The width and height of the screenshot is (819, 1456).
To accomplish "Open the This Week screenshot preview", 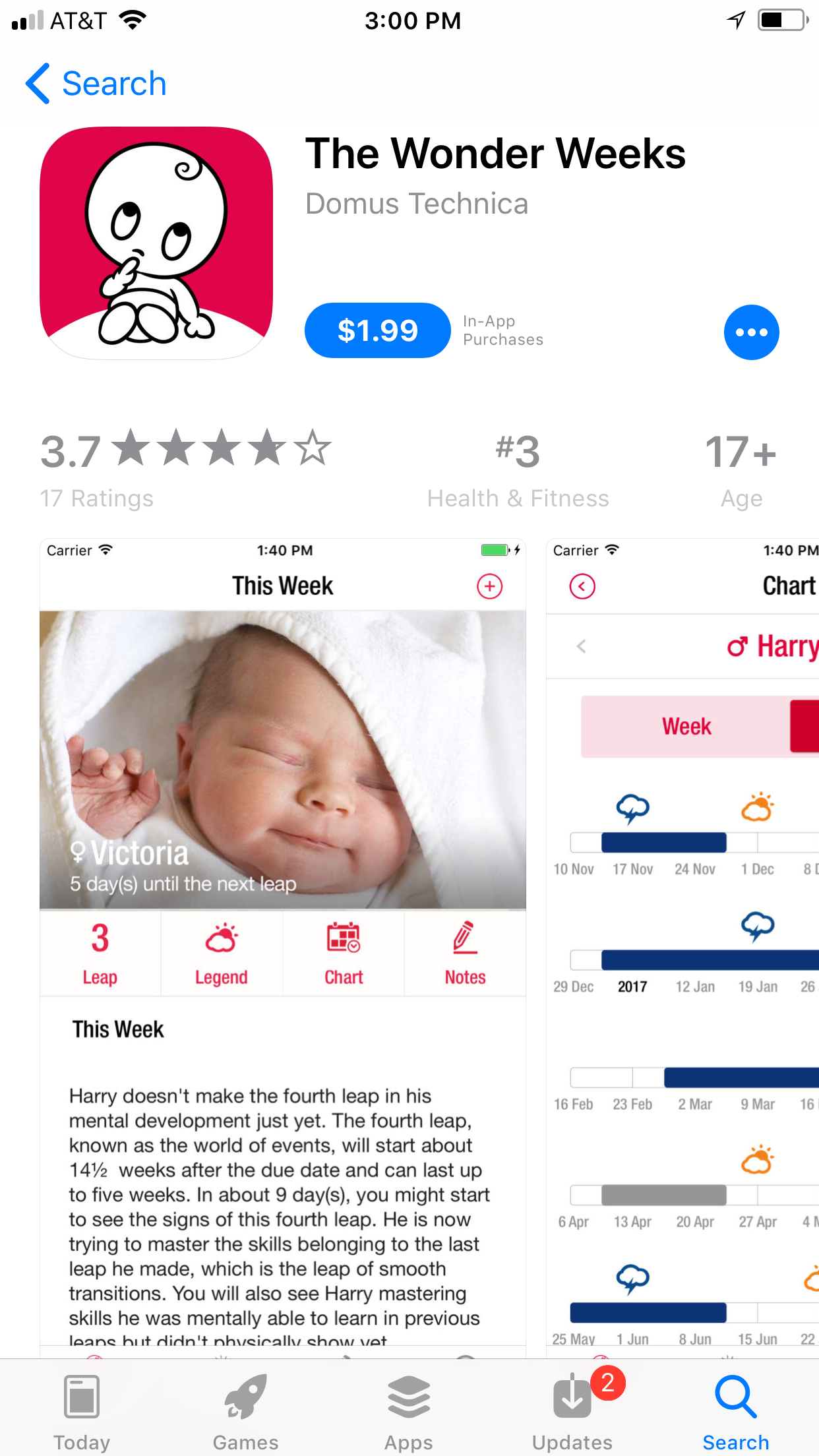I will coord(283,948).
